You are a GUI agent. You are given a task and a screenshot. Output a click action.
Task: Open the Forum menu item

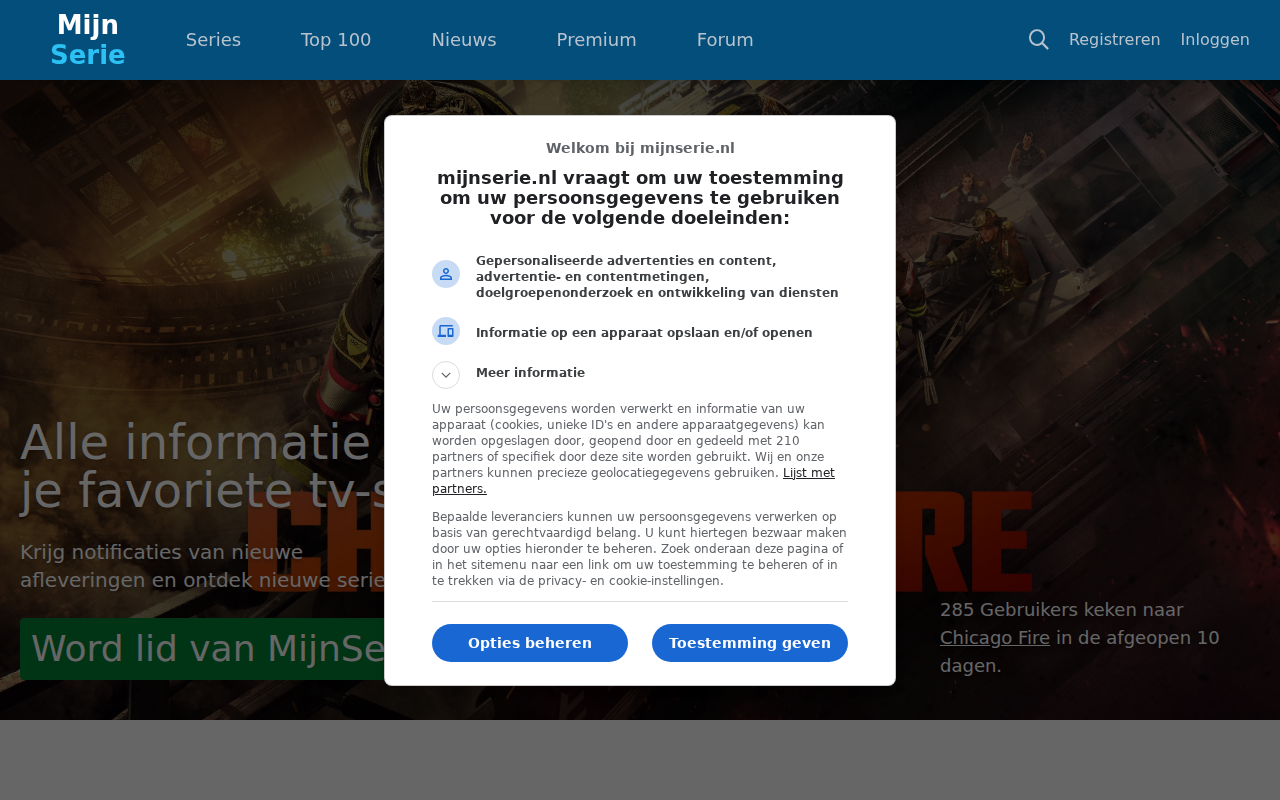coord(725,40)
